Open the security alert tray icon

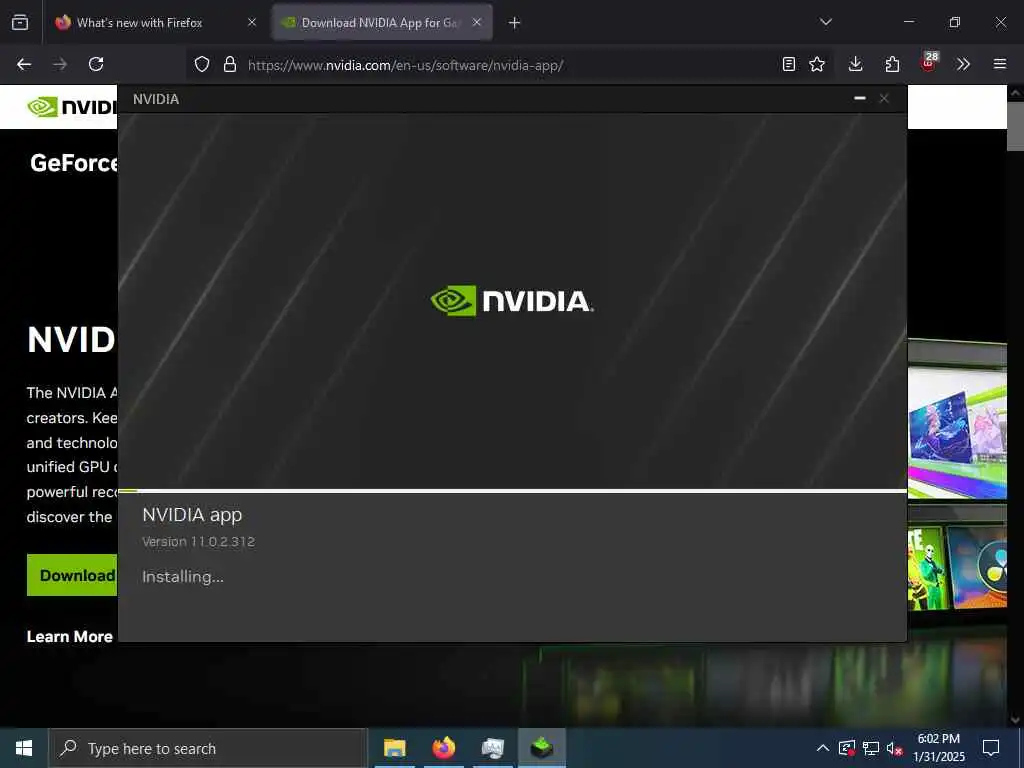(x=847, y=748)
